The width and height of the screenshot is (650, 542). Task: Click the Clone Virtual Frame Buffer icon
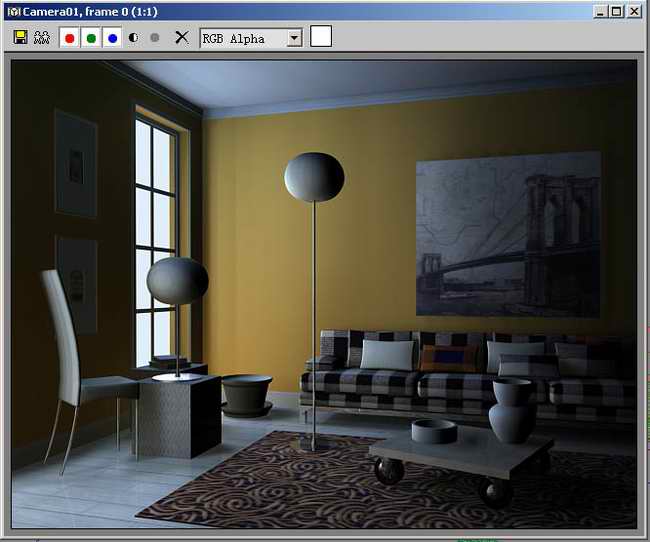41,38
